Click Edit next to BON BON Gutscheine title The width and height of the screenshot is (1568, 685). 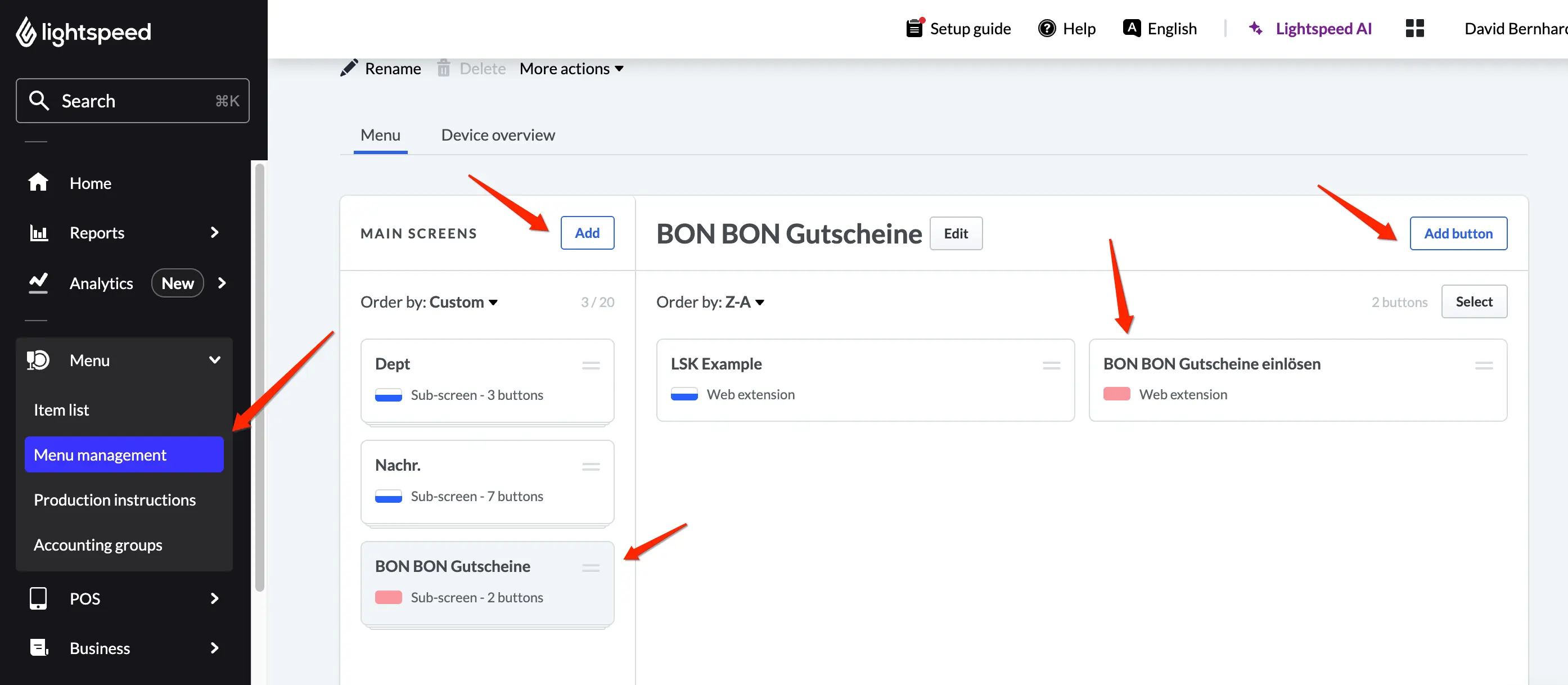pos(956,233)
